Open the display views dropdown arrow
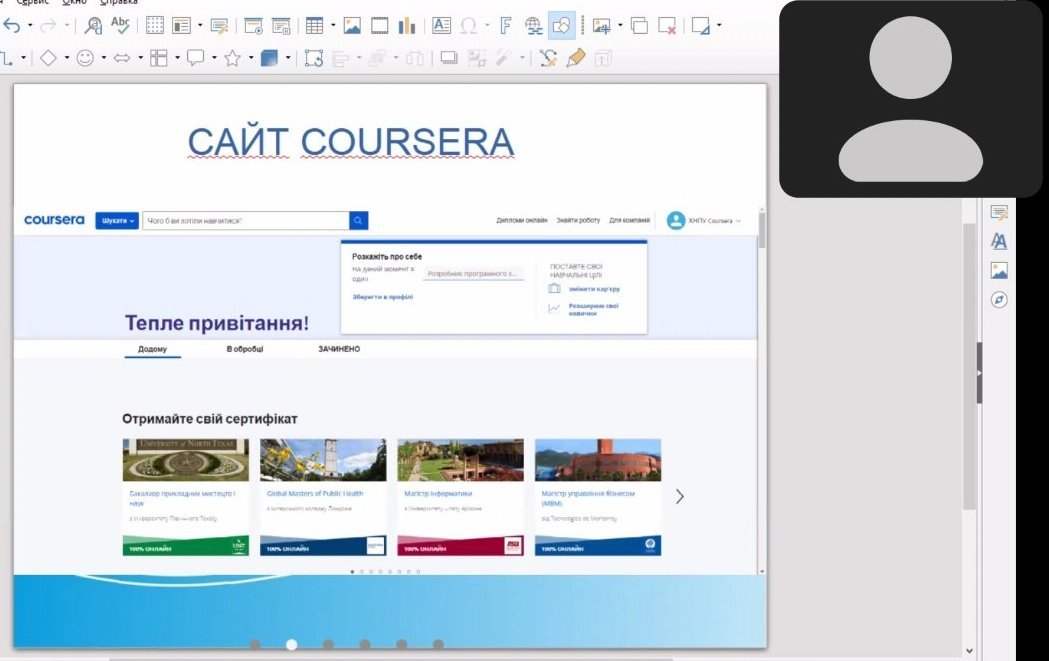This screenshot has height=661, width=1049. tap(200, 26)
